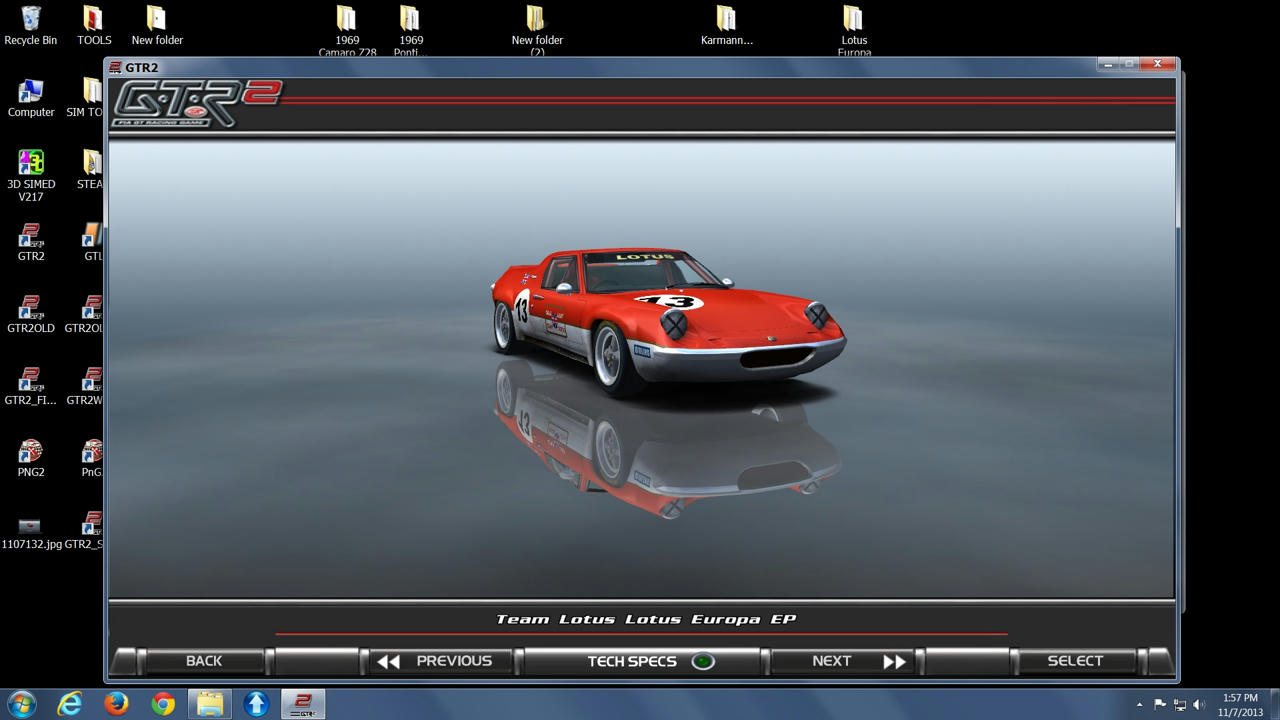Open Windows Explorer from the taskbar
Image resolution: width=1280 pixels, height=720 pixels.
pyautogui.click(x=210, y=704)
